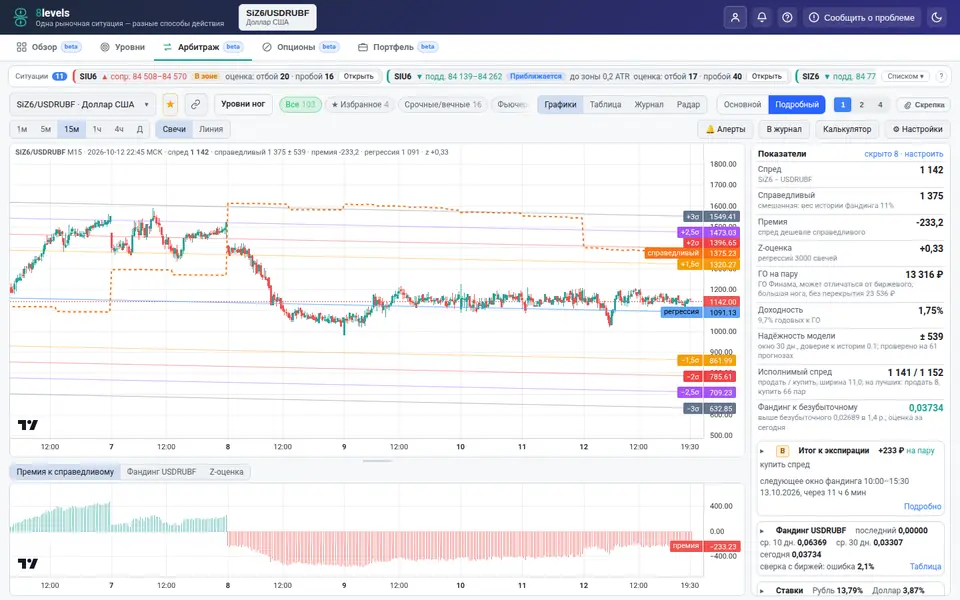Click the Скрепка paperclip button
The height and width of the screenshot is (600, 960).
coord(923,105)
